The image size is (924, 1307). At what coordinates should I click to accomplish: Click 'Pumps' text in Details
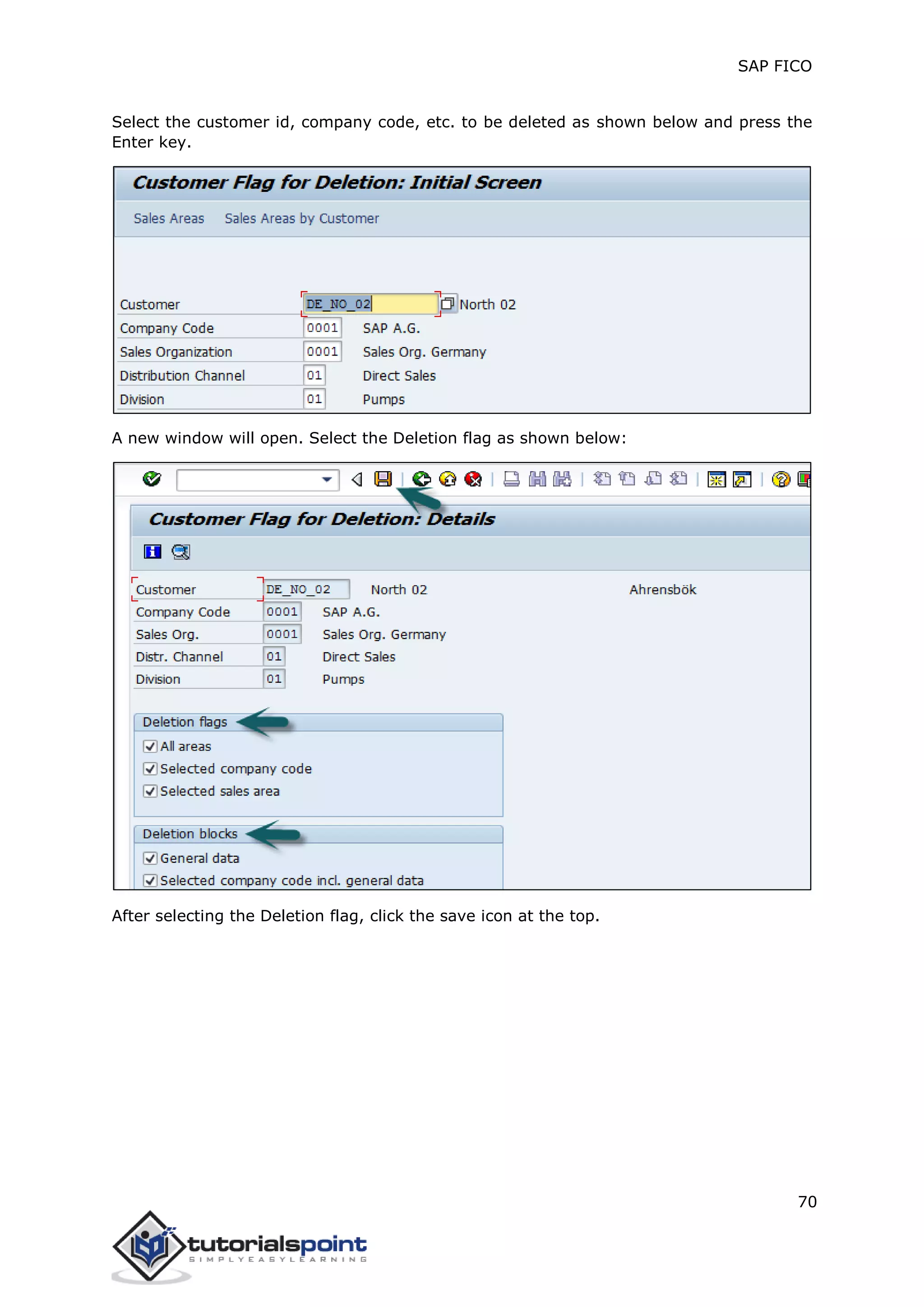pyautogui.click(x=343, y=680)
